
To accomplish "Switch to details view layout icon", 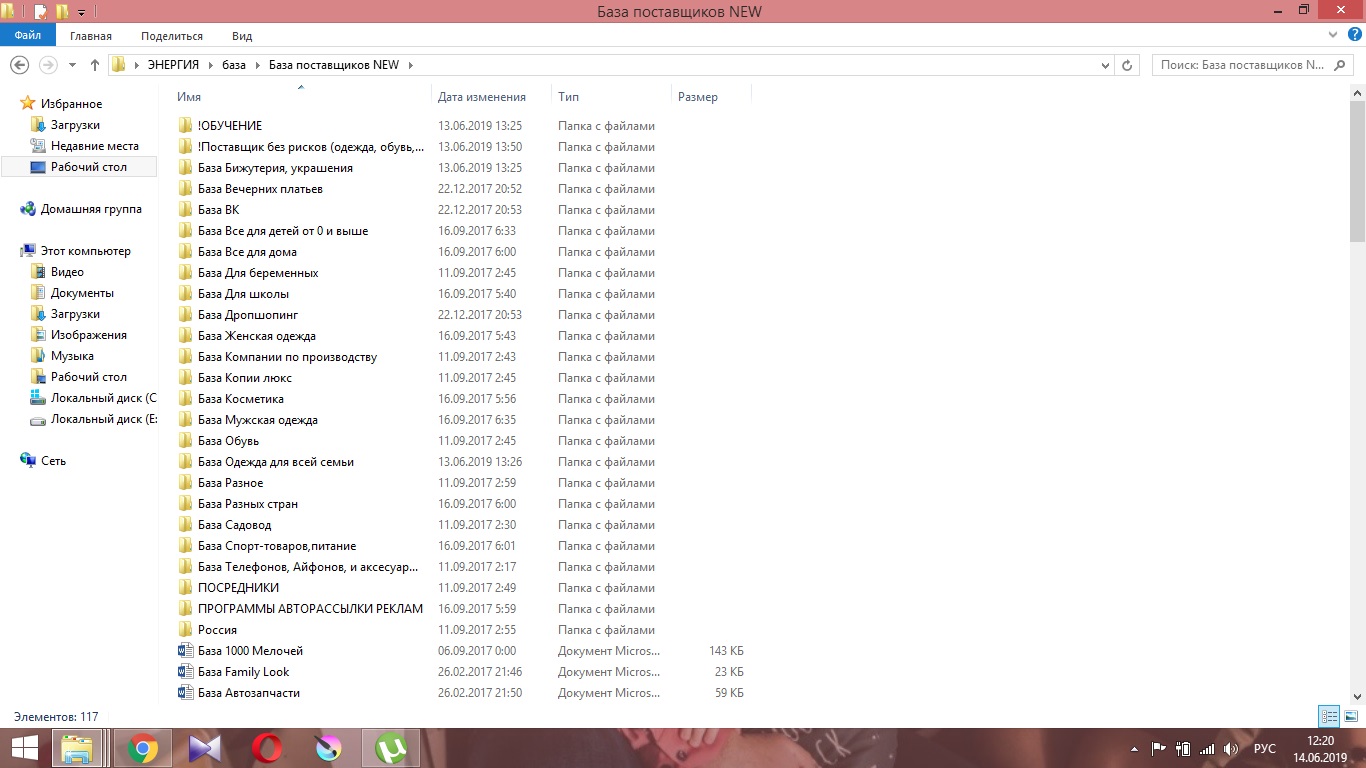I will pyautogui.click(x=1329, y=716).
